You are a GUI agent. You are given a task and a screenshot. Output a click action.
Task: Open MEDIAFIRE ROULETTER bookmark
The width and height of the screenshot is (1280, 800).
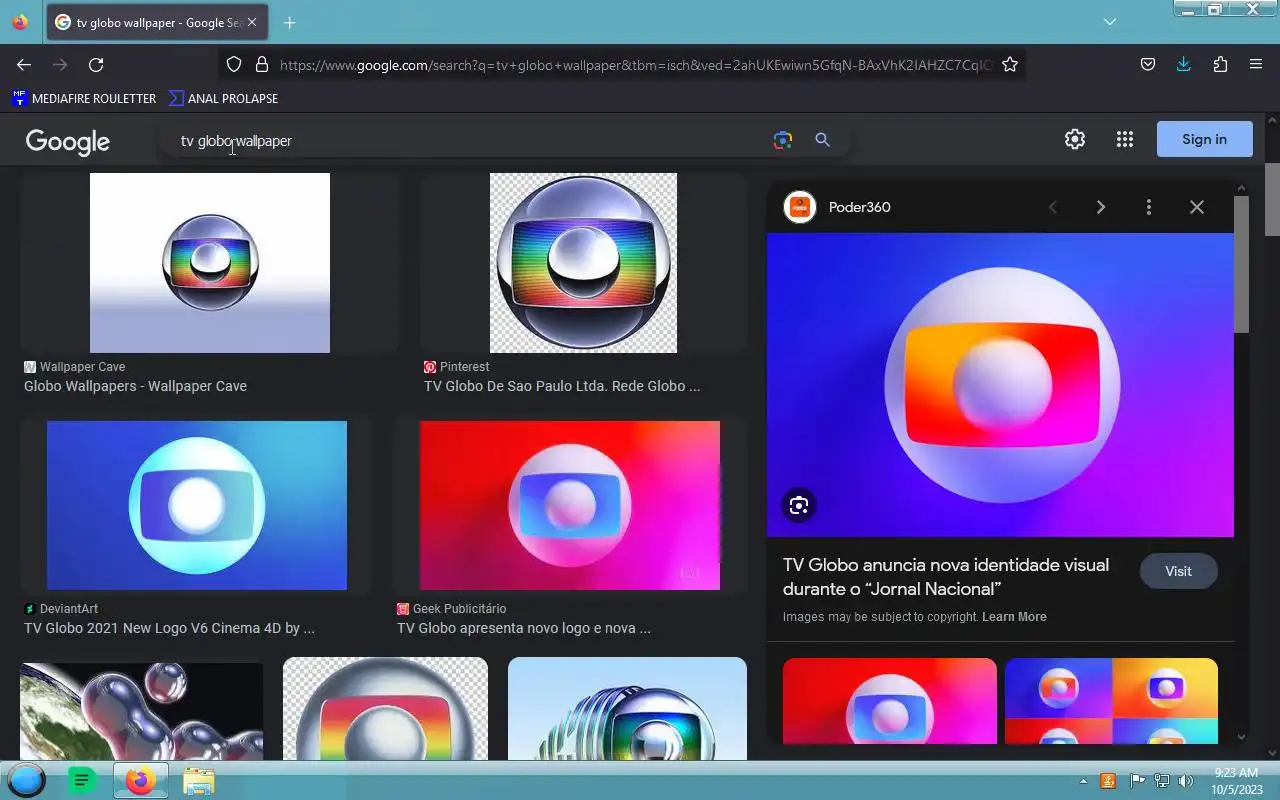coord(84,98)
